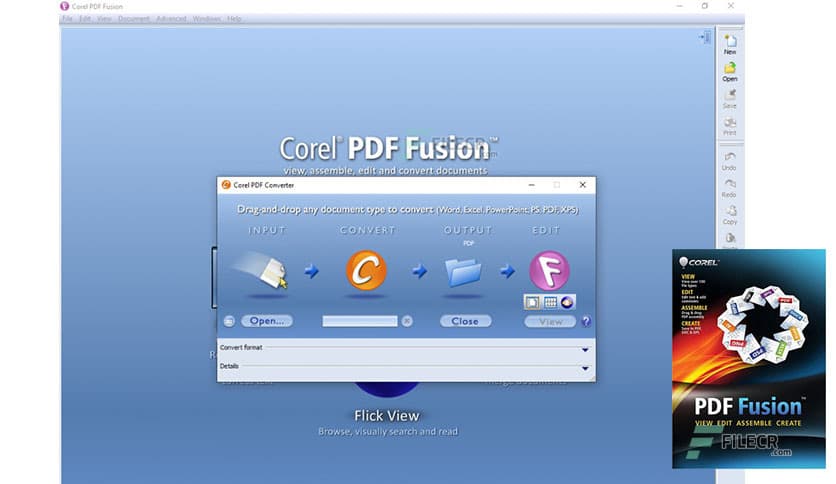Click the View button in converter
The height and width of the screenshot is (484, 836).
tap(550, 322)
